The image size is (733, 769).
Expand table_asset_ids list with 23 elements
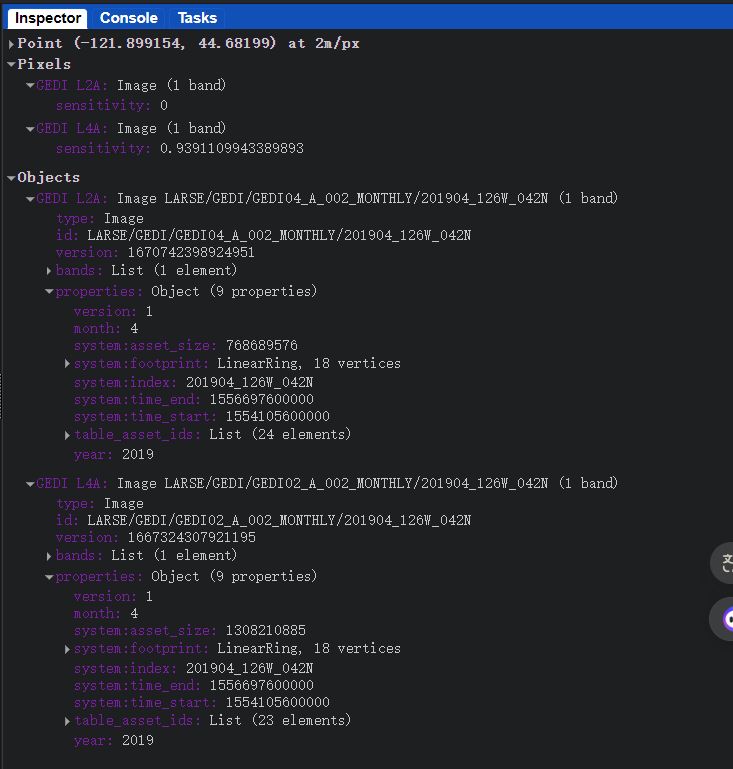point(67,721)
